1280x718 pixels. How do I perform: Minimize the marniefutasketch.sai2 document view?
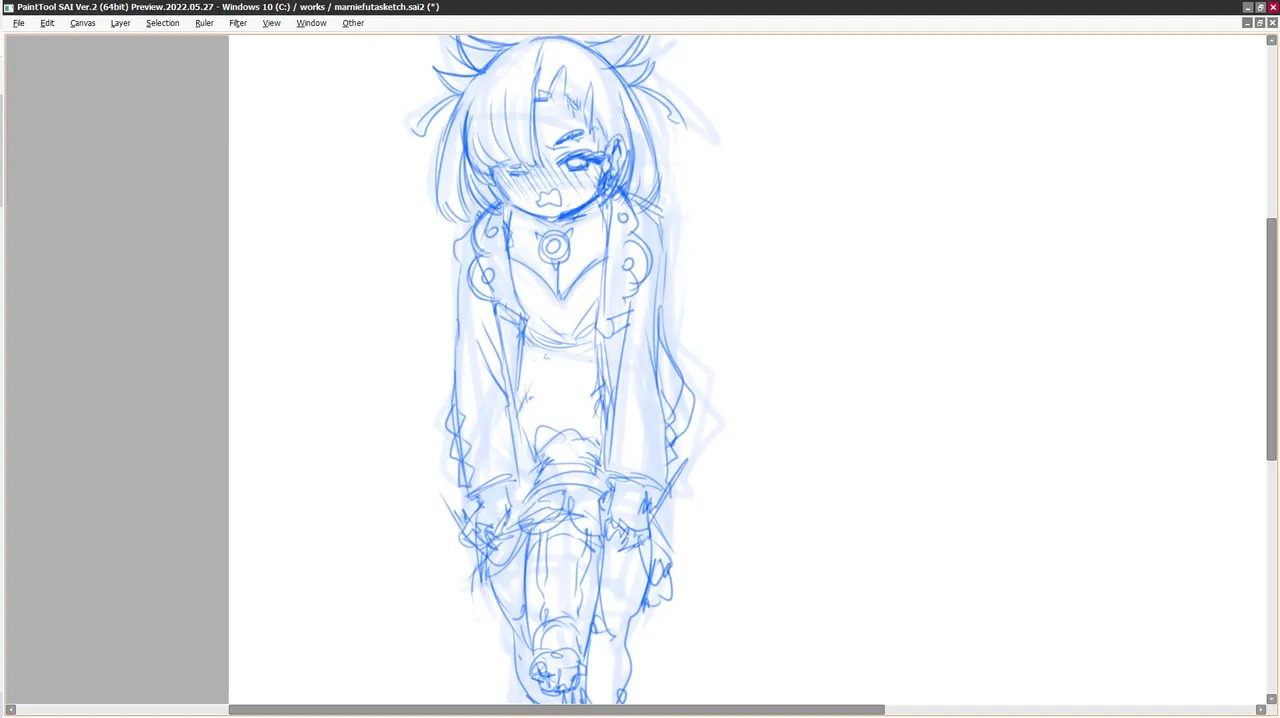pyautogui.click(x=1247, y=23)
